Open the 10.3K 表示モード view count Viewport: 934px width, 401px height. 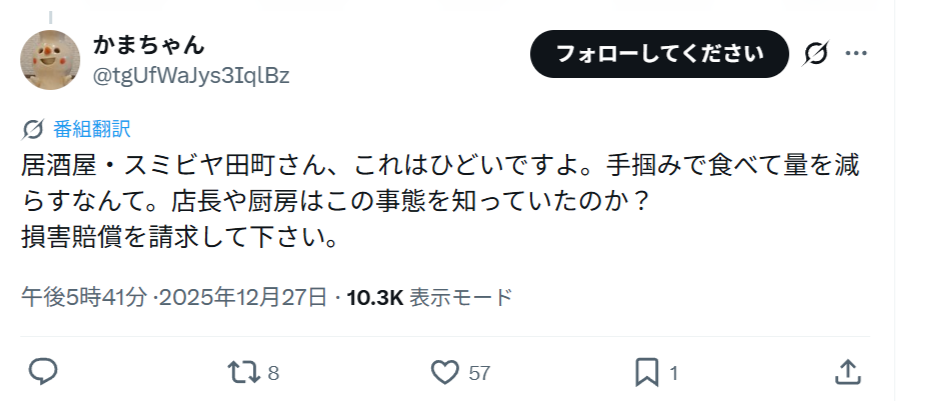(429, 297)
